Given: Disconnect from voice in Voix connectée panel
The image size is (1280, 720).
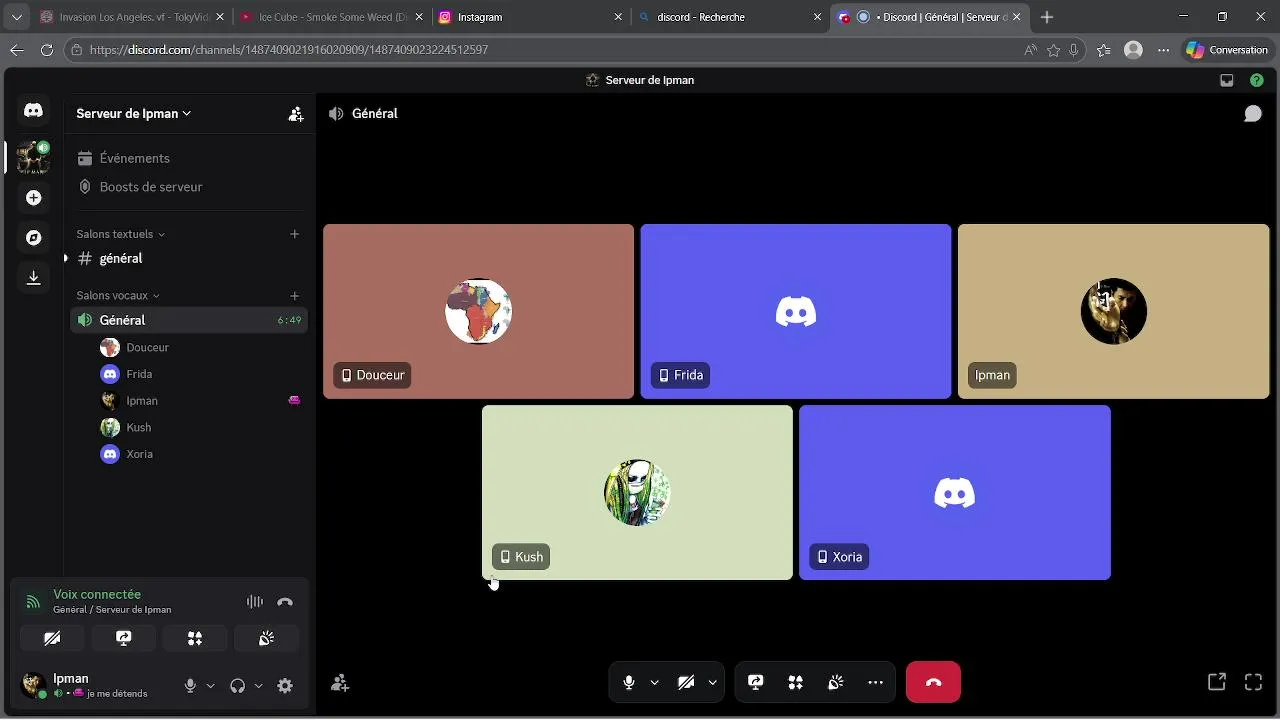Looking at the screenshot, I should tap(285, 602).
